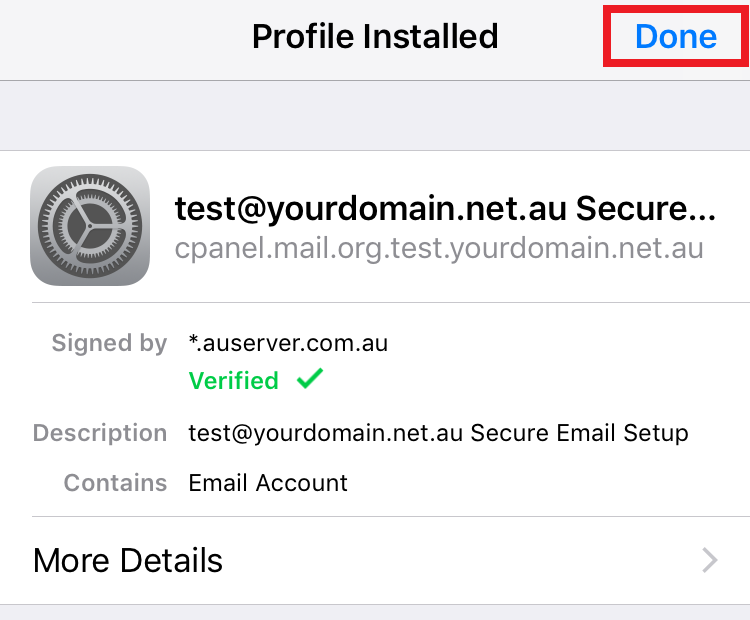This screenshot has width=750, height=620.
Task: Select the *.auserver.com.au signer text
Action: point(288,343)
